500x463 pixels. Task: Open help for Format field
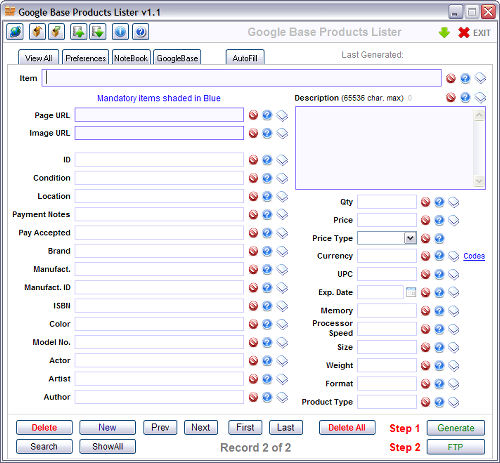[x=439, y=384]
